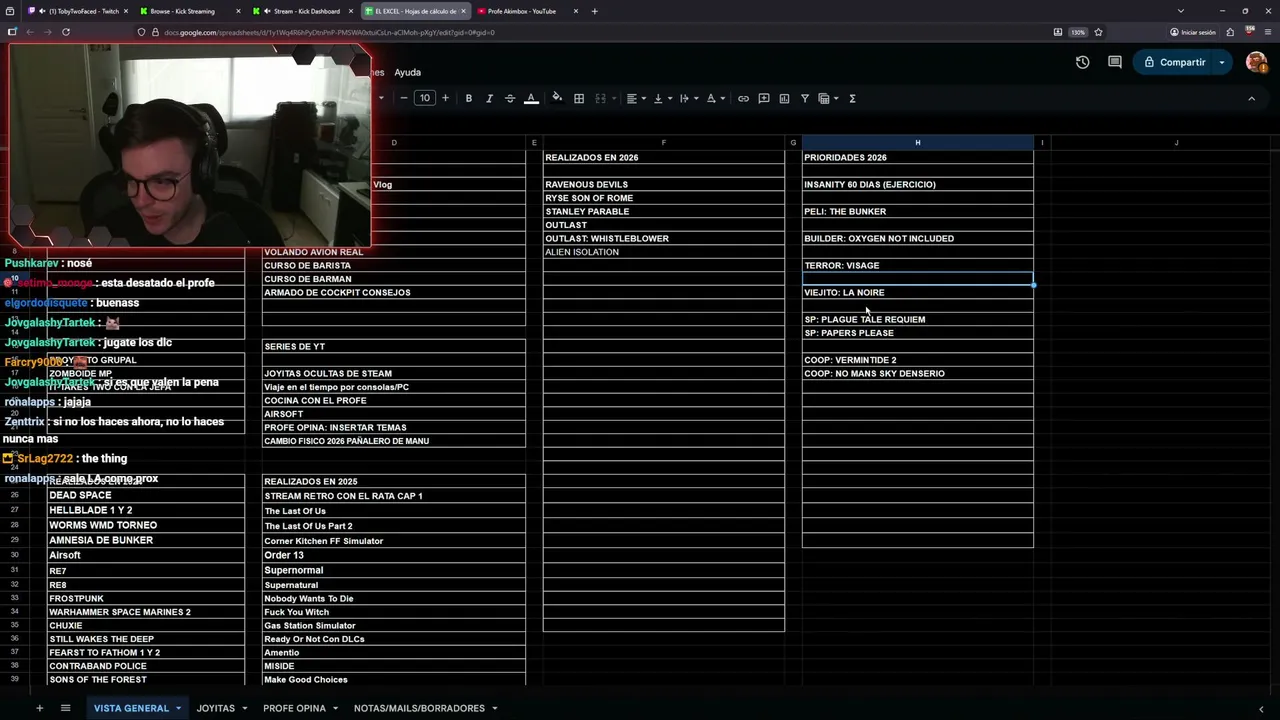
Task: Open the Compartir dropdown arrow
Action: (x=1222, y=62)
